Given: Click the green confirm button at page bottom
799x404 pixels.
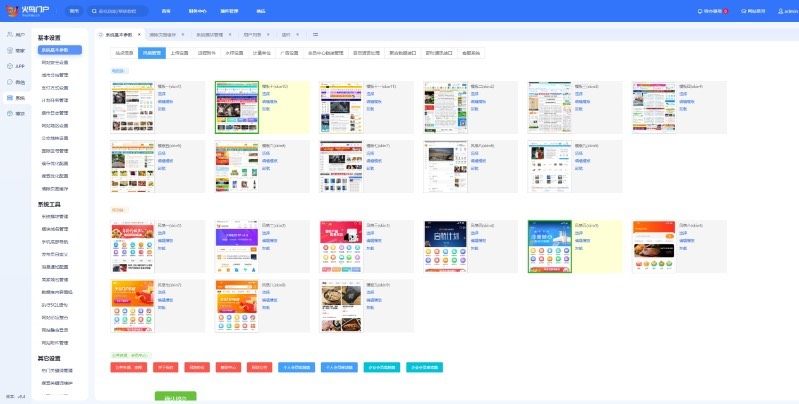Looking at the screenshot, I should pos(175,397).
